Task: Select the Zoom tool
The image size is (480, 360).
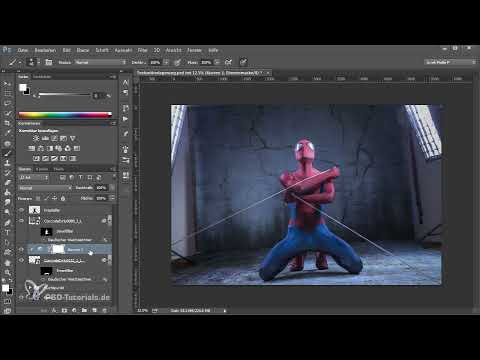Action: (x=7, y=272)
